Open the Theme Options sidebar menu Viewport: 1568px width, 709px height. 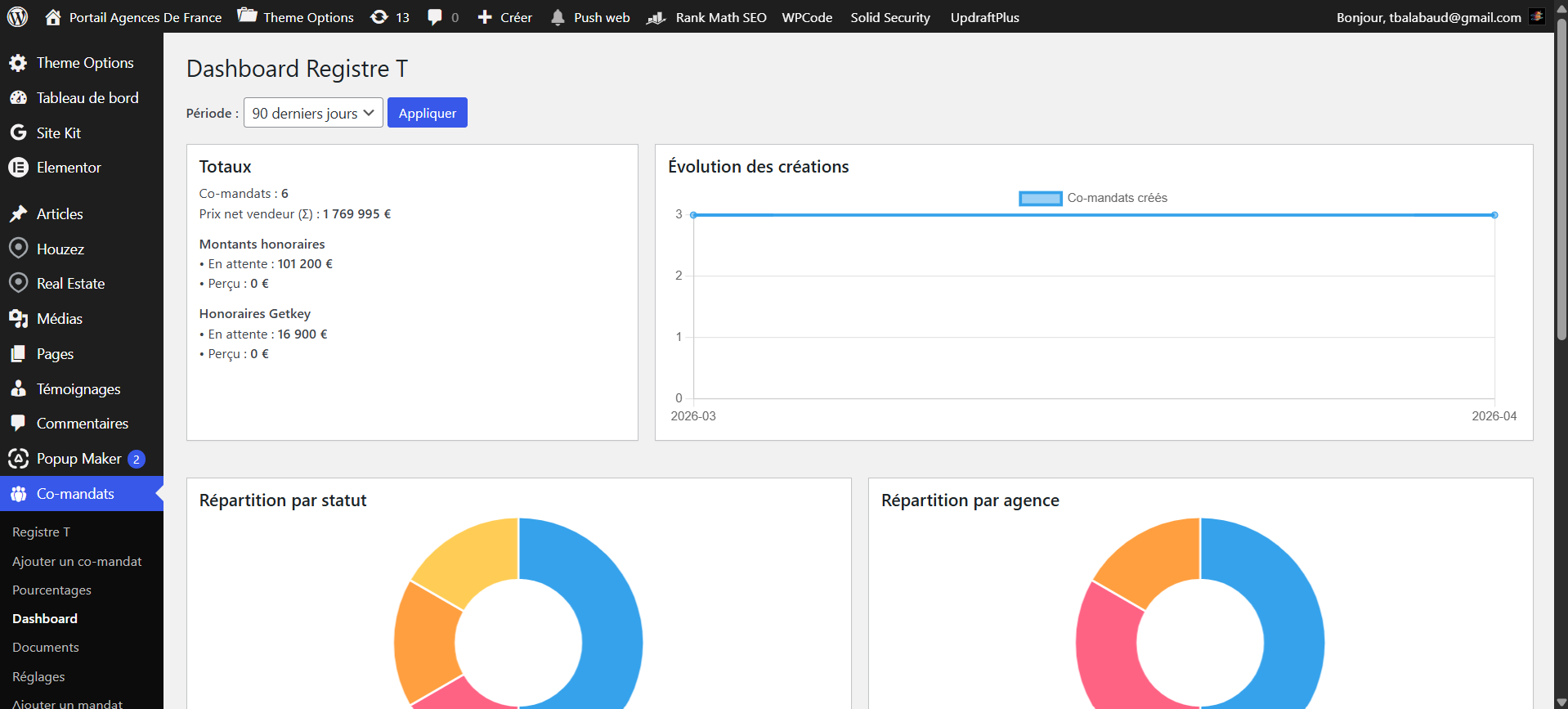point(82,63)
